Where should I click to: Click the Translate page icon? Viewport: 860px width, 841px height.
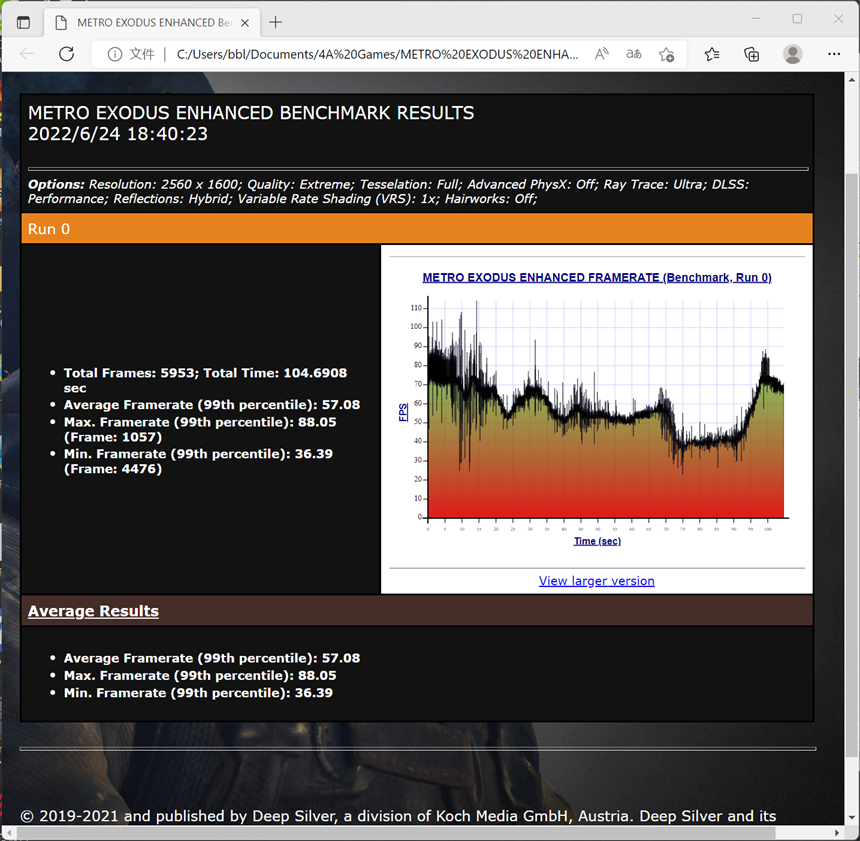[x=634, y=54]
